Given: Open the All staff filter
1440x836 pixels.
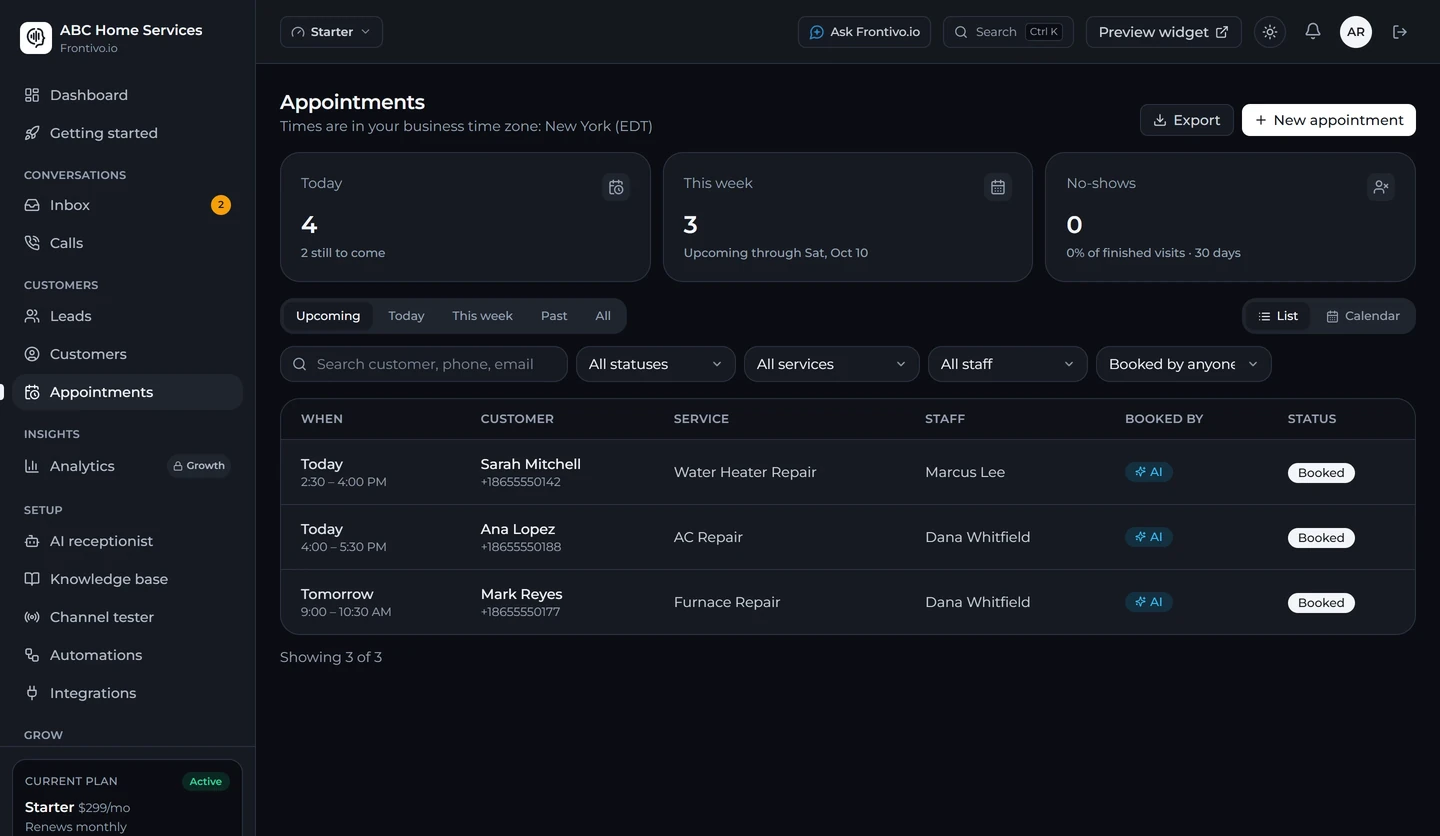Looking at the screenshot, I should (x=1008, y=364).
